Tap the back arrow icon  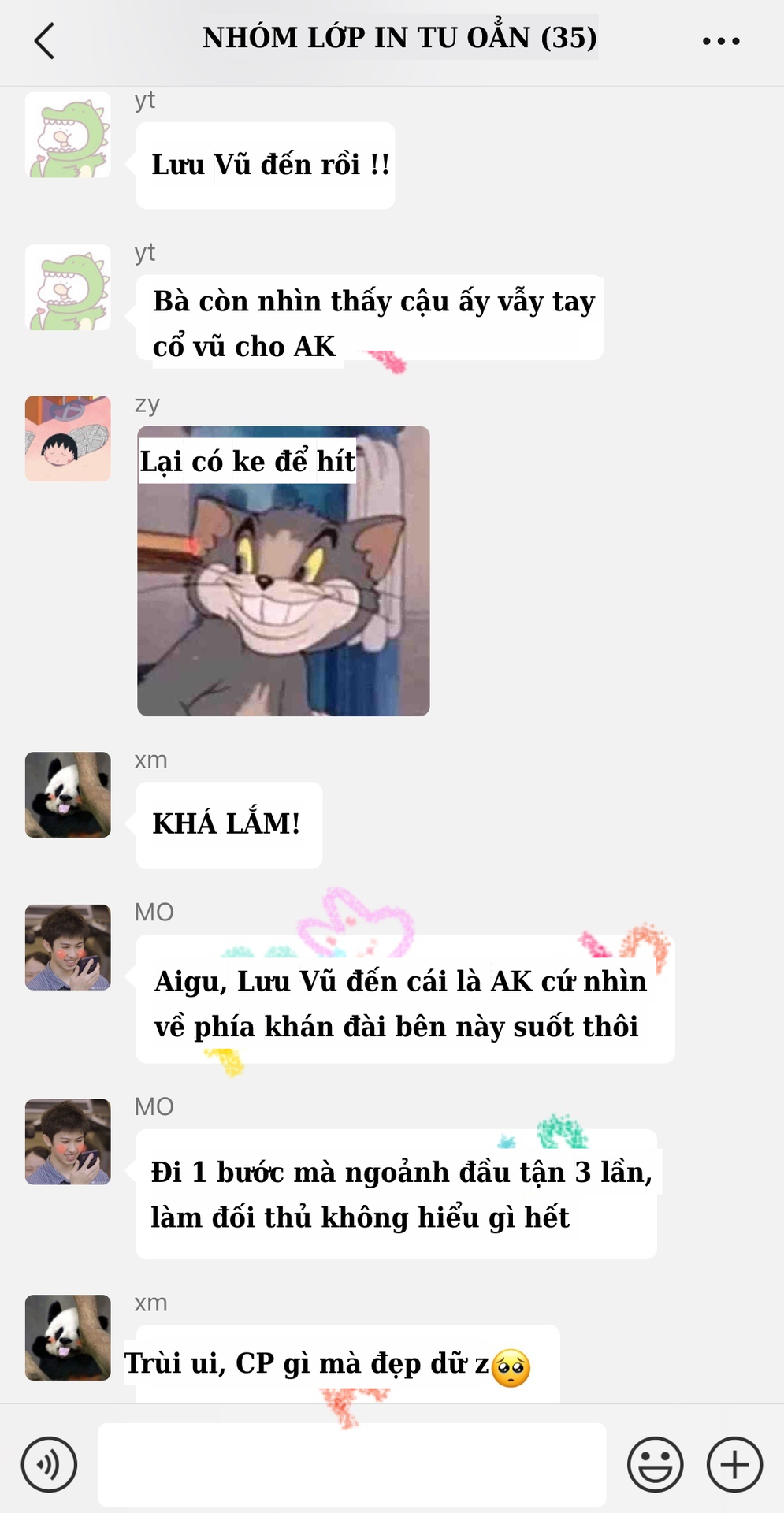(x=45, y=40)
